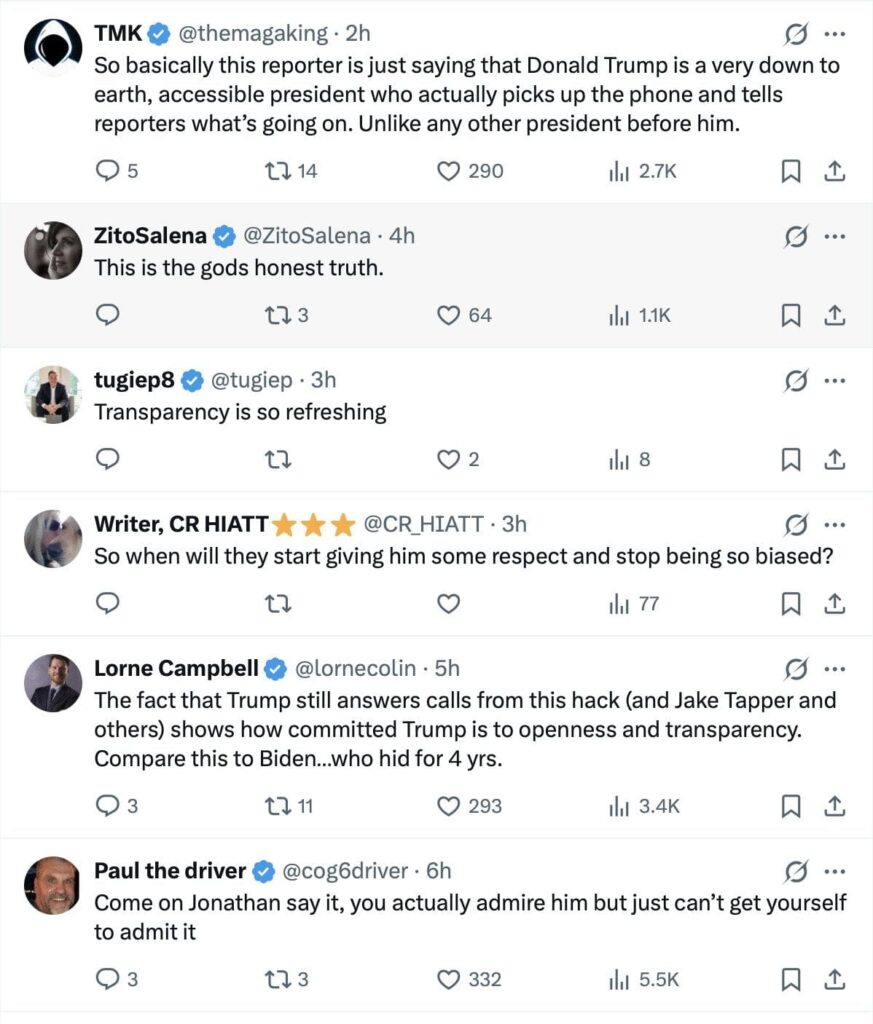Share TMK's tweet
Viewport: 873px width, 1024px height.
pyautogui.click(x=836, y=171)
